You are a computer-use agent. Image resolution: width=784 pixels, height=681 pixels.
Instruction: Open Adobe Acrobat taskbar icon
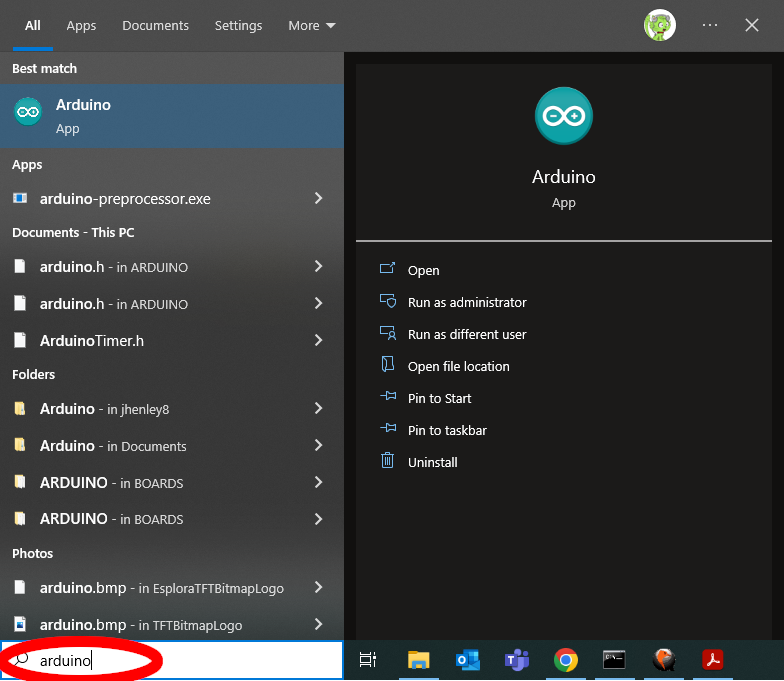tap(712, 660)
